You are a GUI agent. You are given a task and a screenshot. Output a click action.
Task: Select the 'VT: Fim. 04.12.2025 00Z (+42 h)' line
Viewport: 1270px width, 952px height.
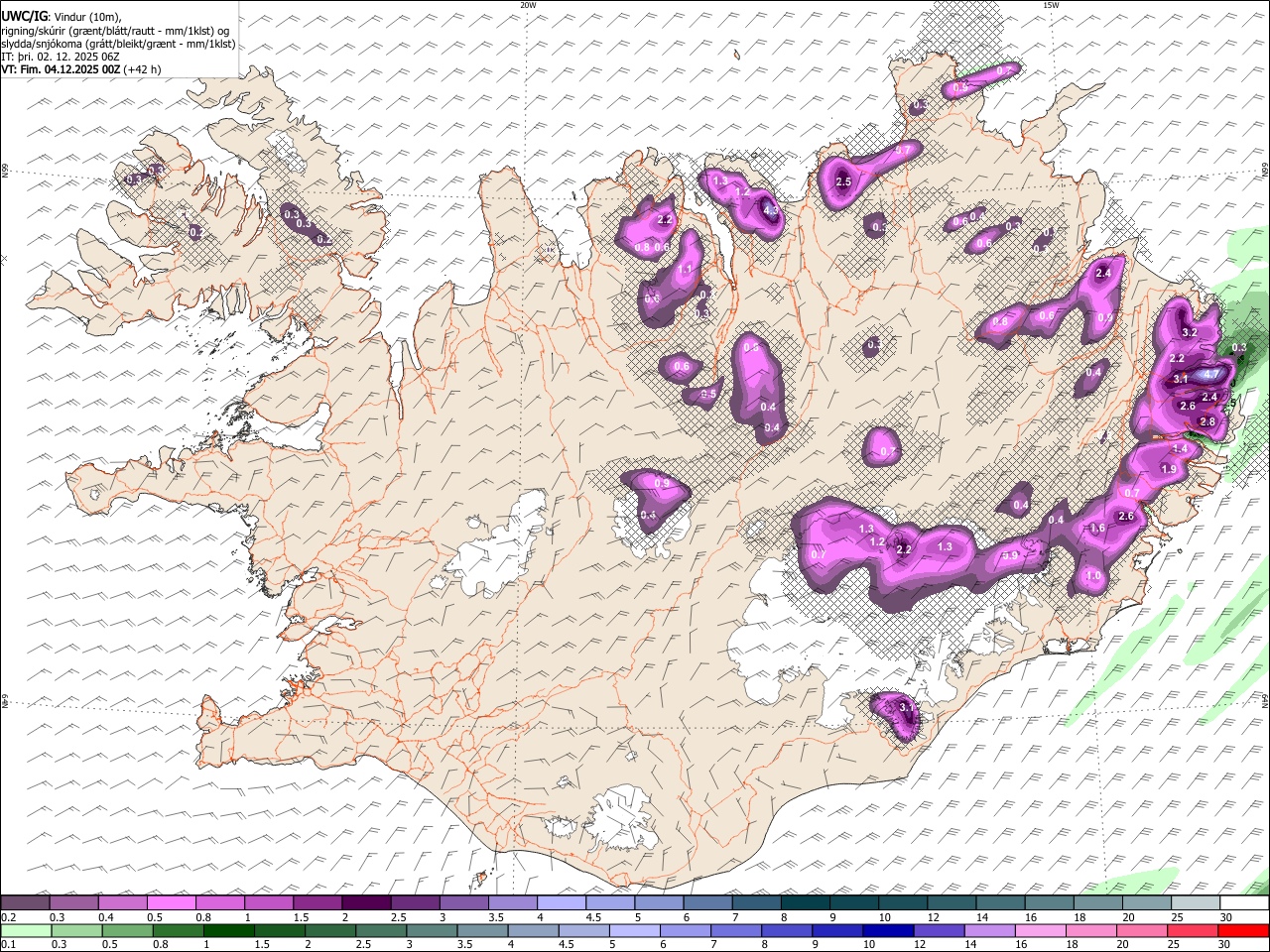point(81,69)
